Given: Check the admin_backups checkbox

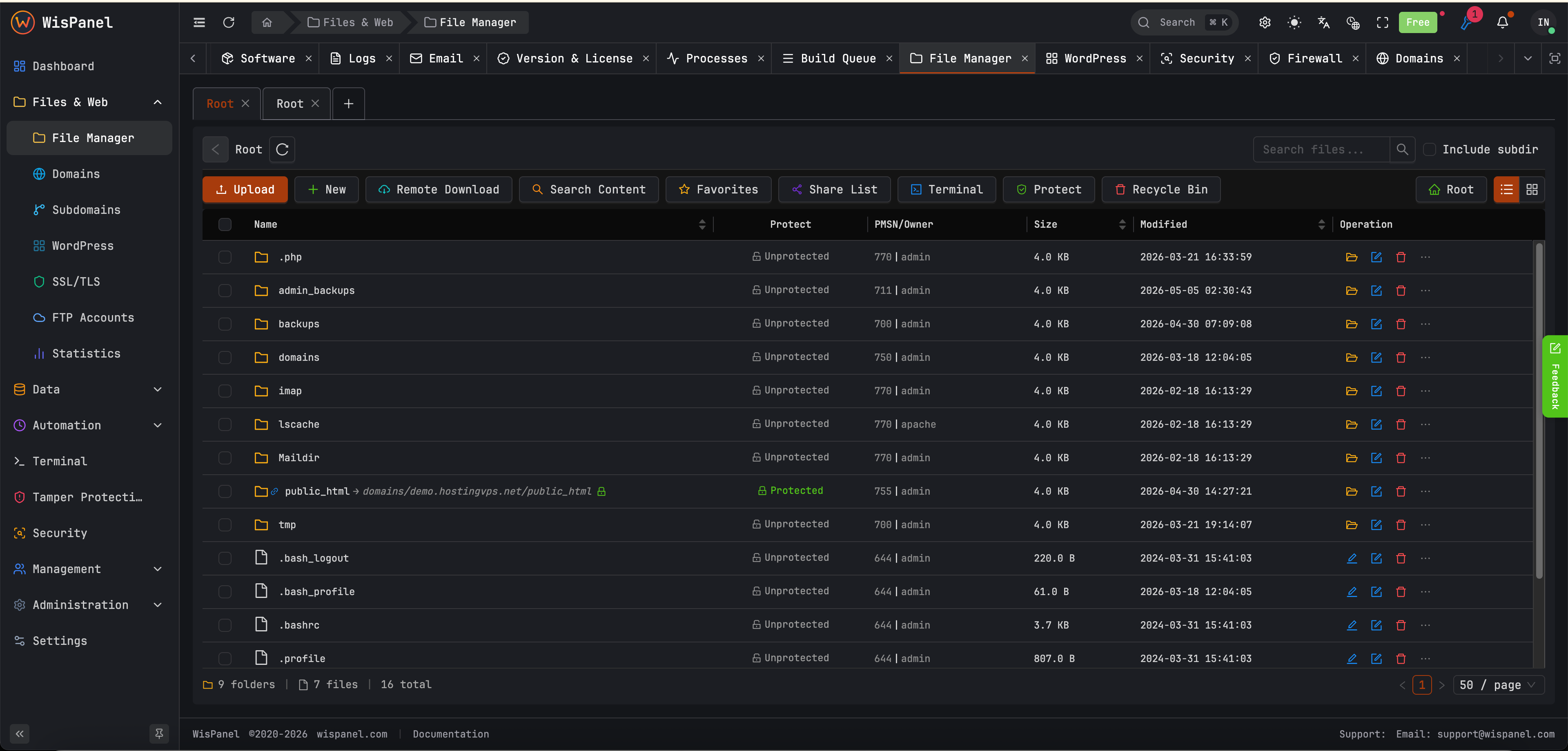Looking at the screenshot, I should [225, 290].
